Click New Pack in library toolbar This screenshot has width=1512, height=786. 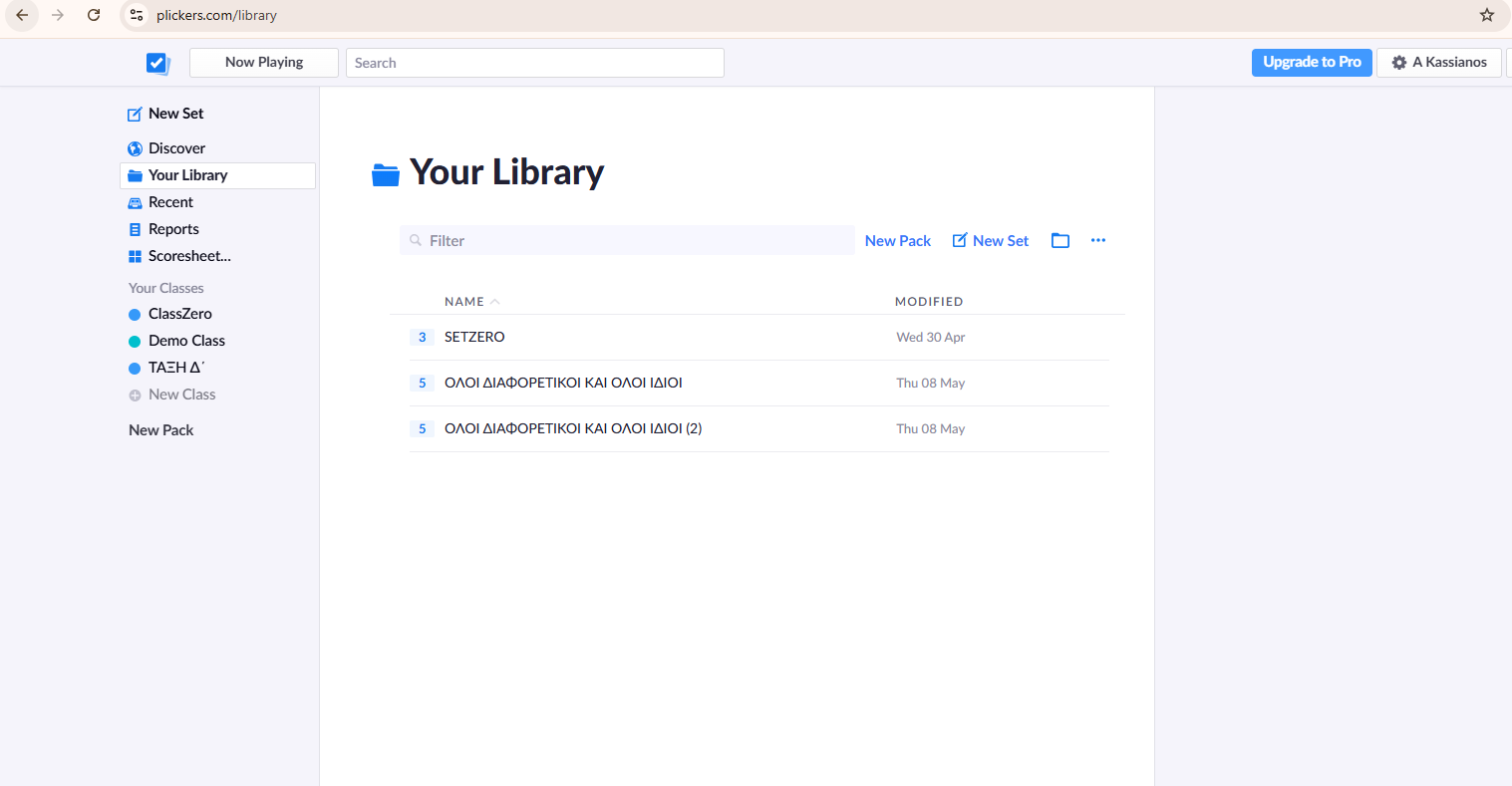pos(898,241)
